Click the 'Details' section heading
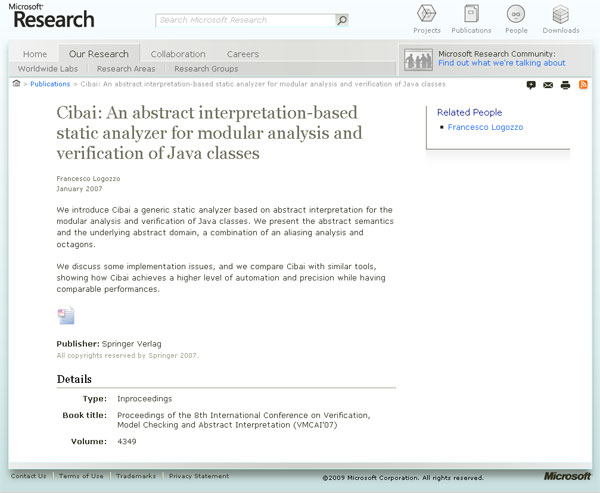The height and width of the screenshot is (493, 600). tap(74, 379)
